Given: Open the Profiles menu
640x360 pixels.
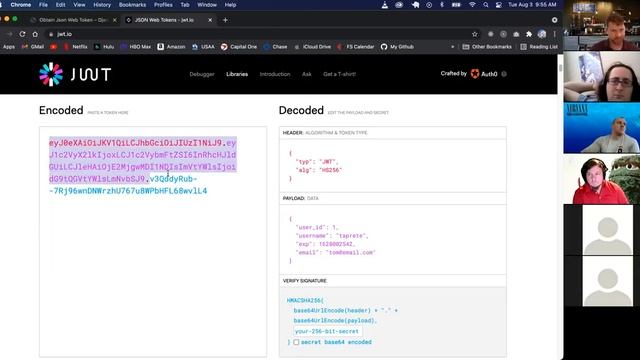Looking at the screenshot, I should (163, 5).
